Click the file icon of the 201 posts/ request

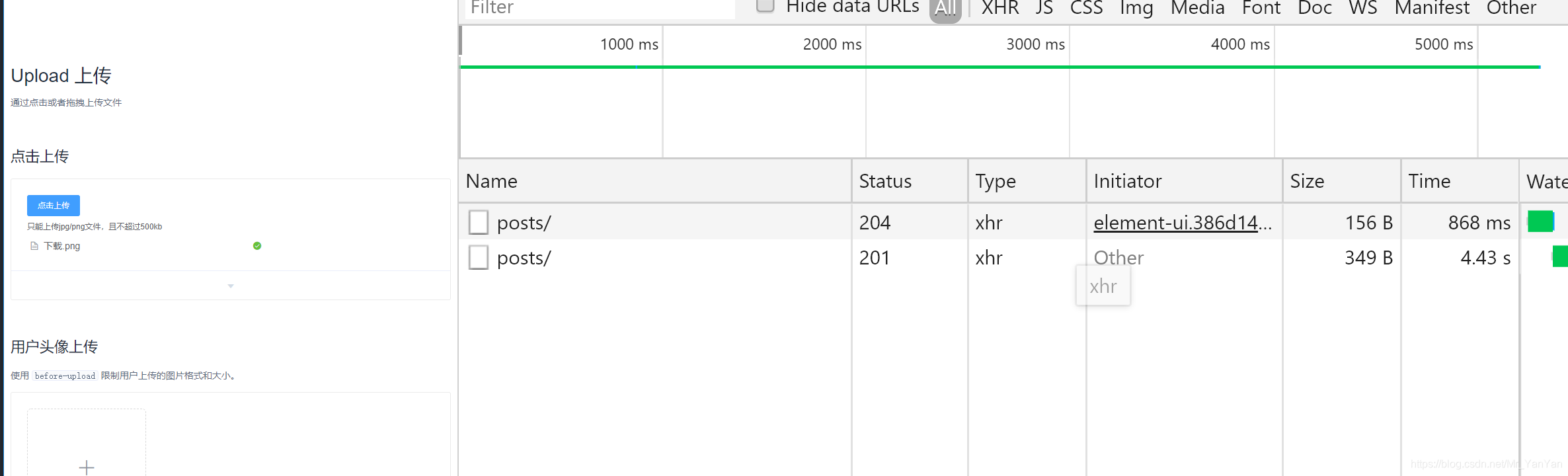coord(478,258)
